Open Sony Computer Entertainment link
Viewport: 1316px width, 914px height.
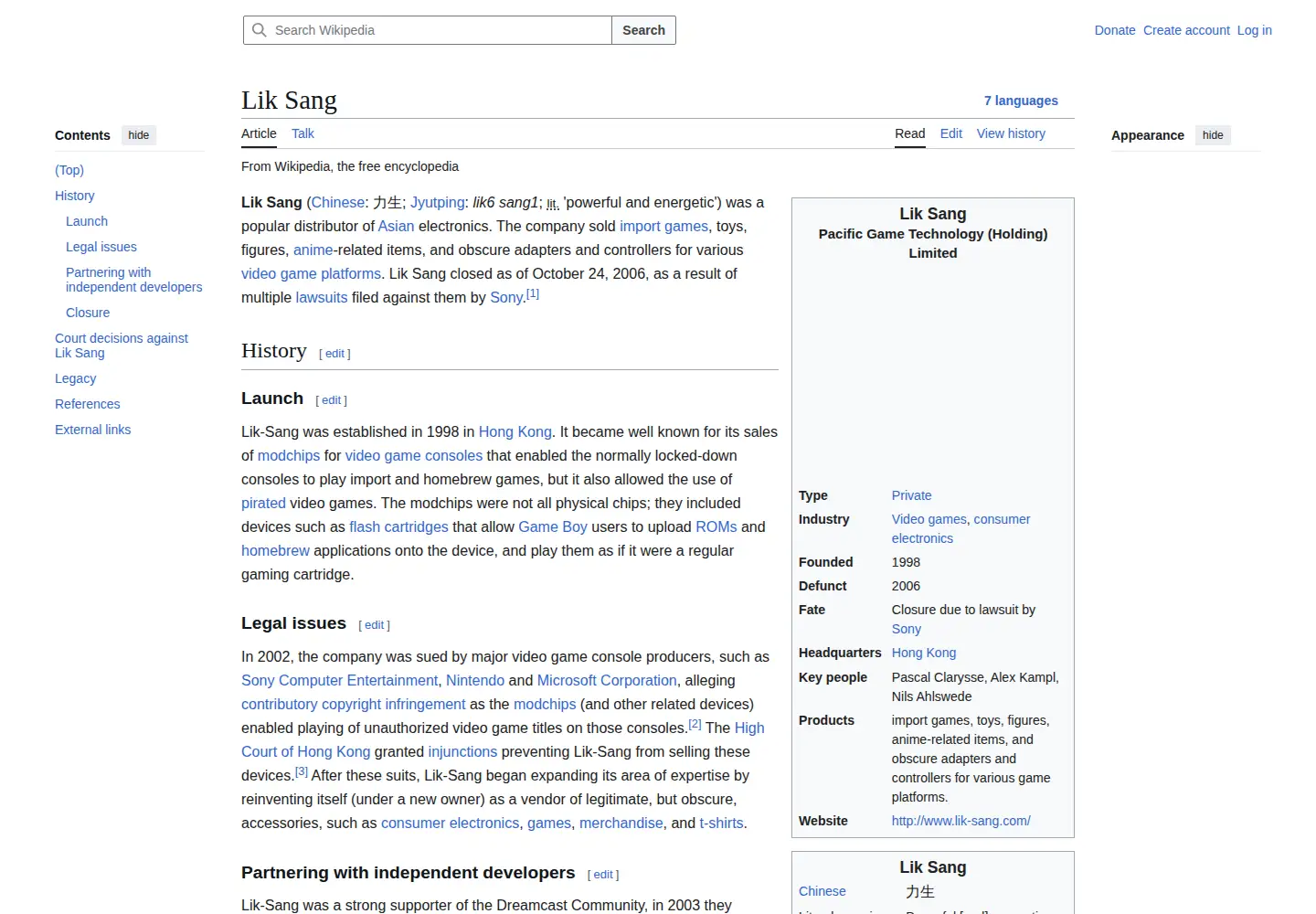339,680
